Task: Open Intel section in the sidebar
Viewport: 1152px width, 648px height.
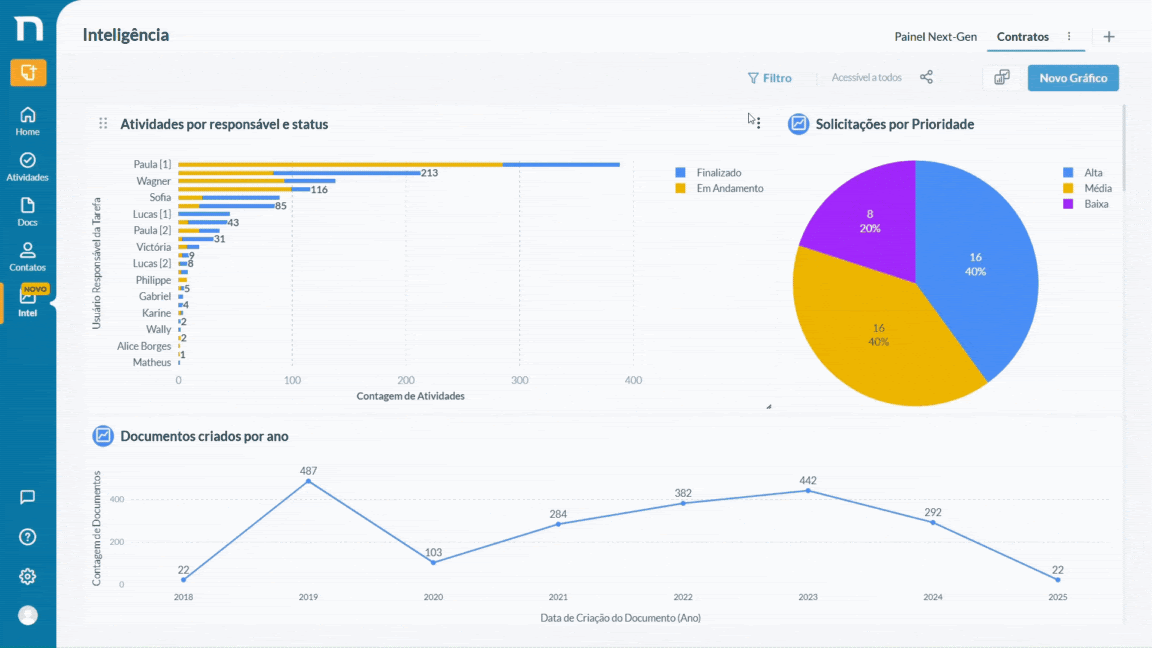Action: 28,303
